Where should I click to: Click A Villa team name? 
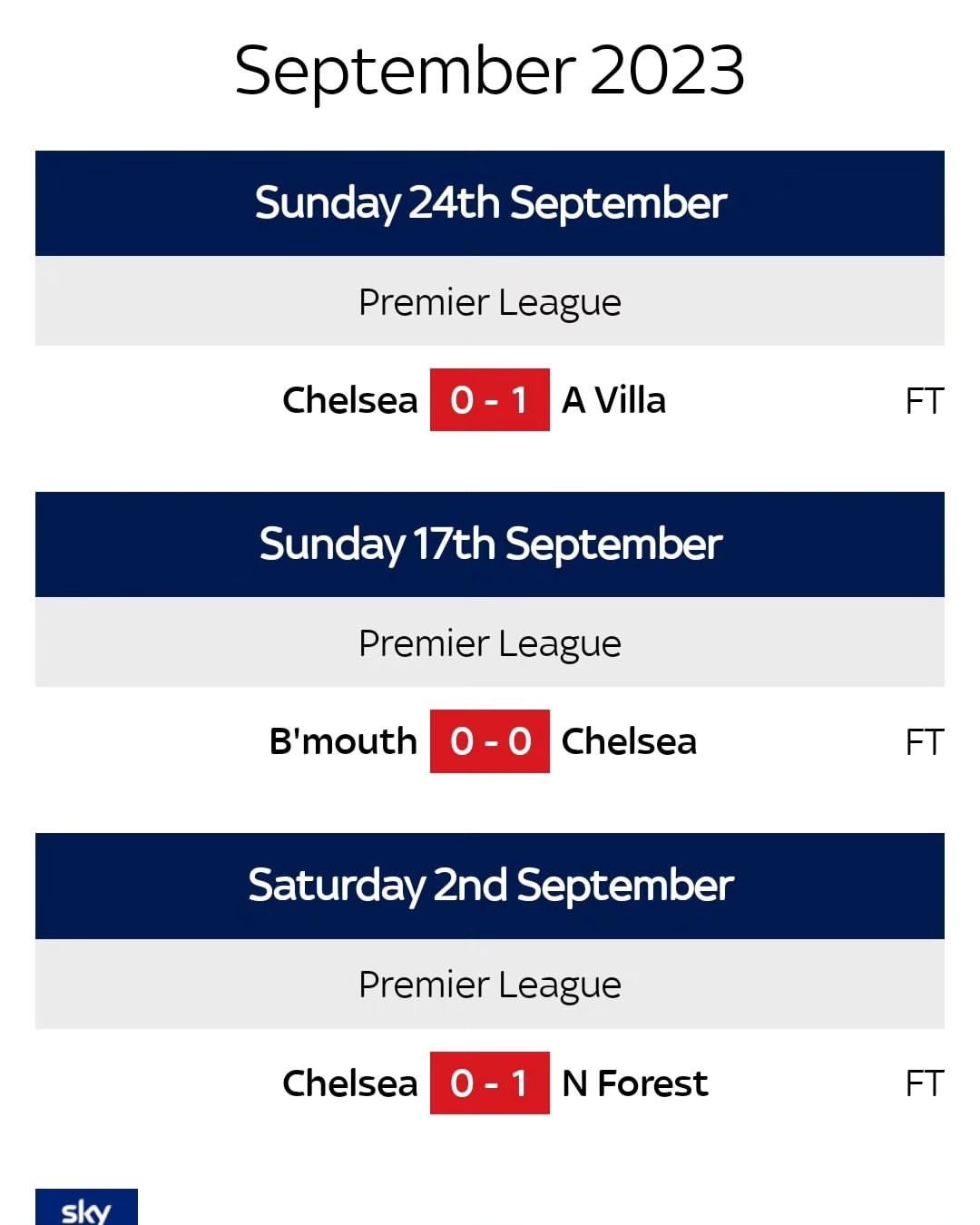pos(614,400)
